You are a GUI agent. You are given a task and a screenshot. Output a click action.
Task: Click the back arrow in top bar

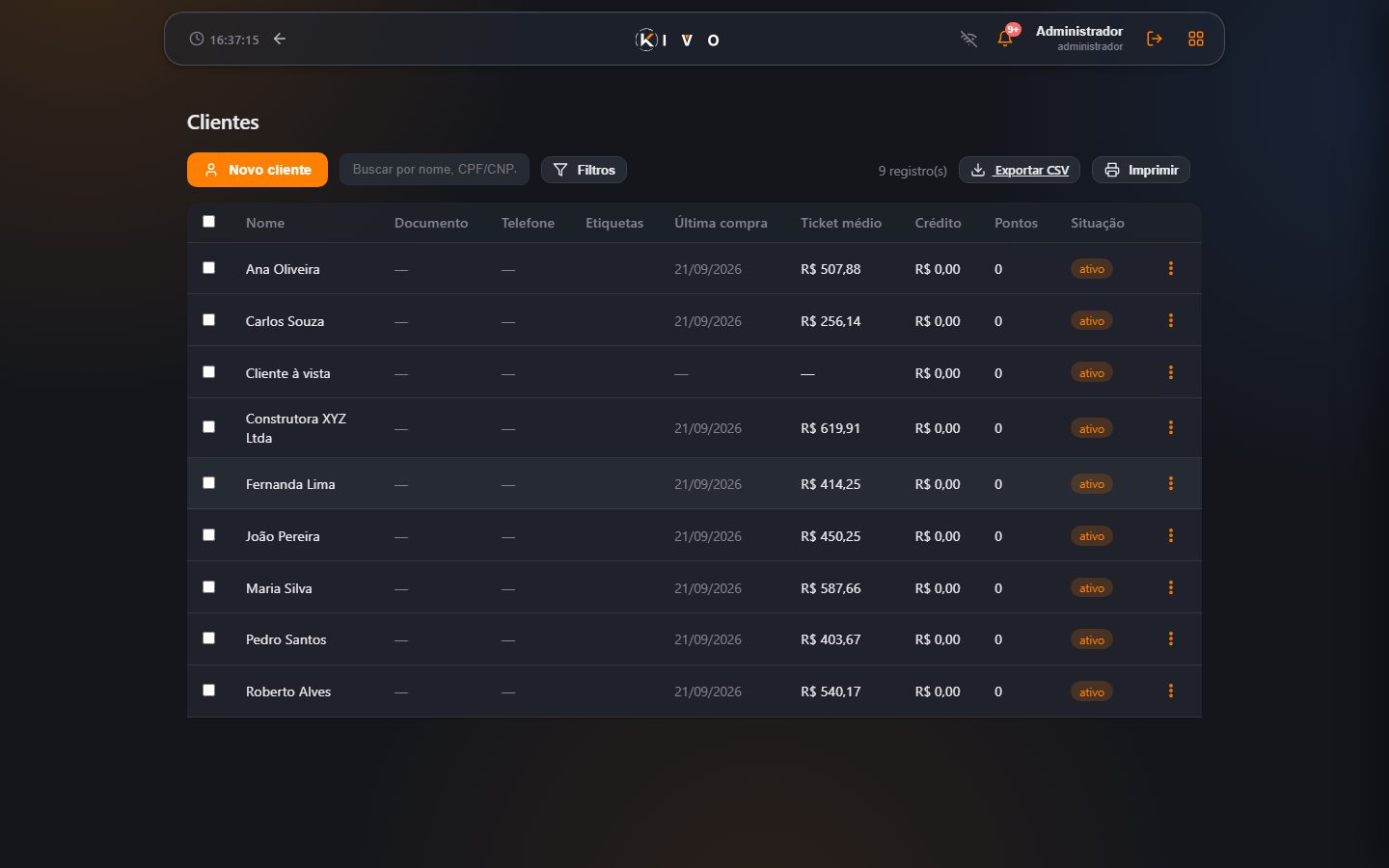280,39
